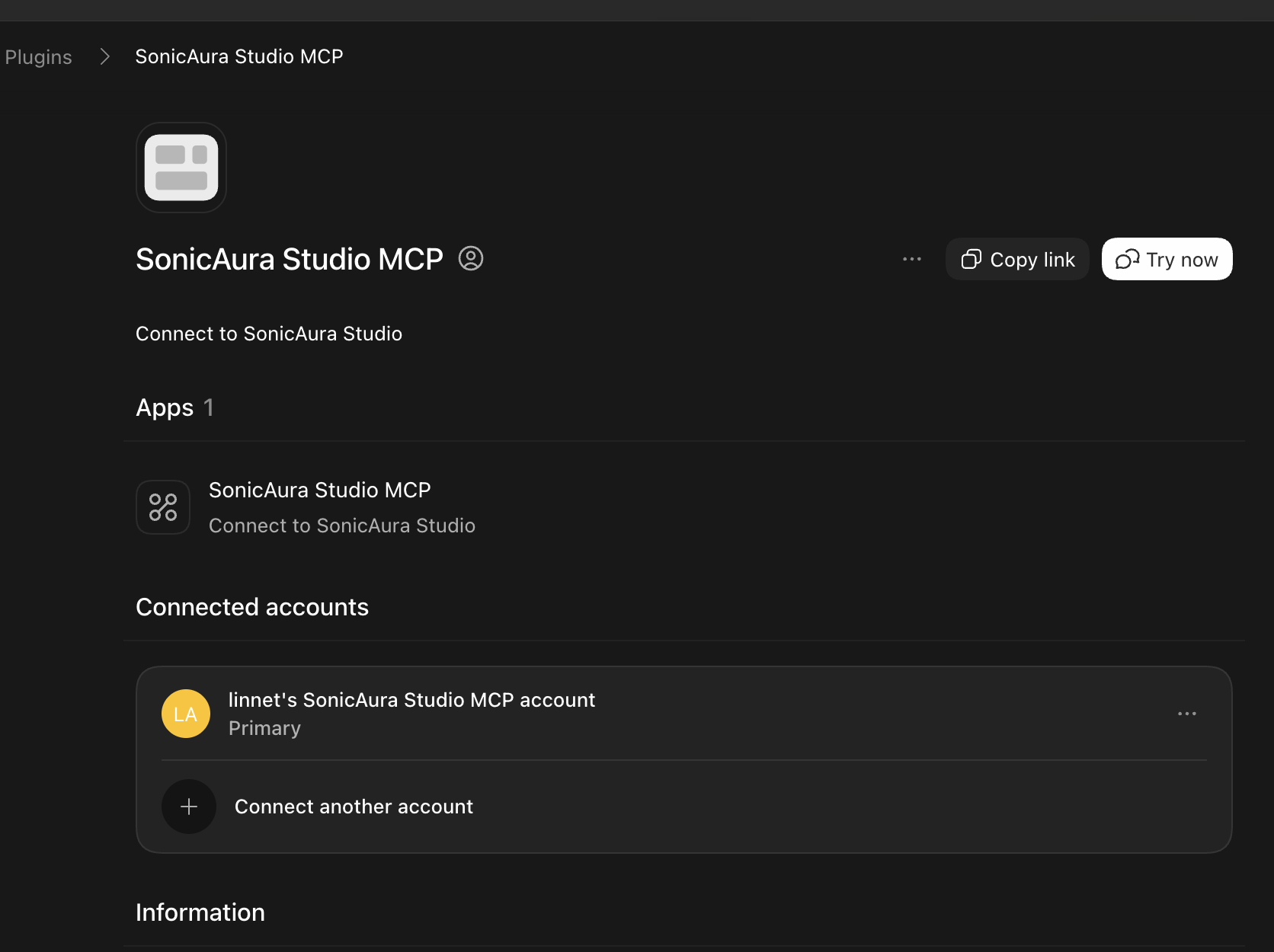Click the app description under the Apps entry
1274x952 pixels.
coord(342,526)
